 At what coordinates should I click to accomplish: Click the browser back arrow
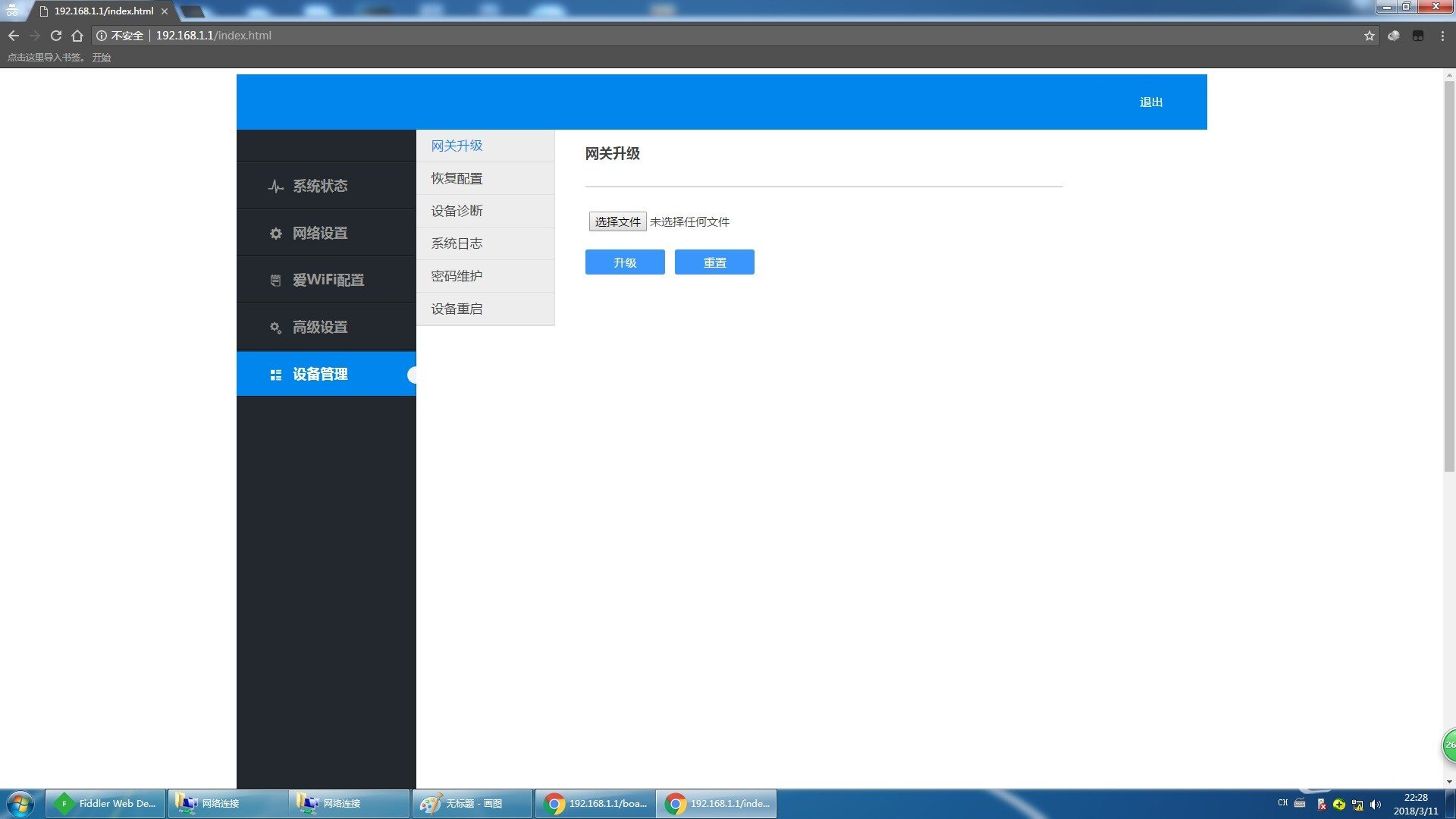[14, 36]
